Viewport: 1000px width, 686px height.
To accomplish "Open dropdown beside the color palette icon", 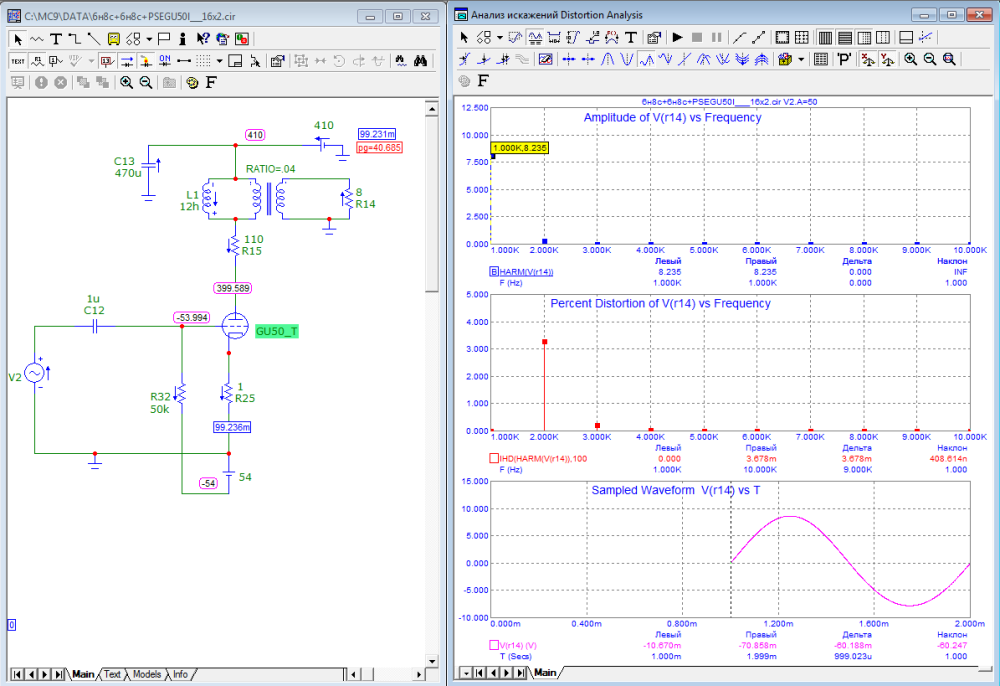I will (800, 60).
